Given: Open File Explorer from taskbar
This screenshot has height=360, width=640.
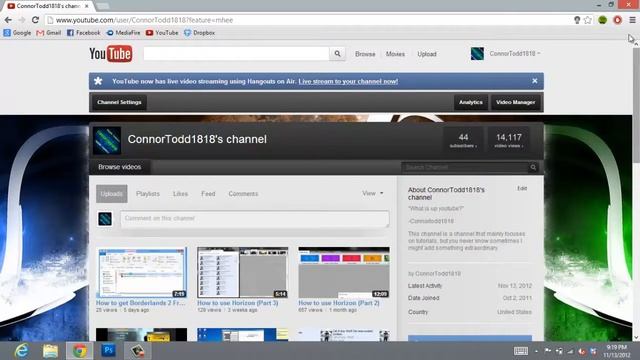Looking at the screenshot, I should coord(50,351).
